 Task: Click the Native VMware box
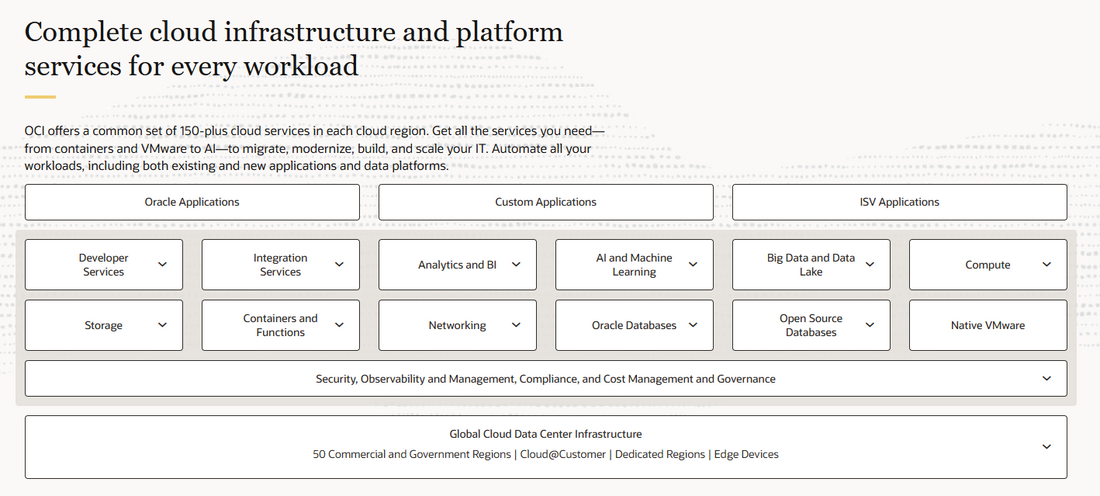point(987,325)
